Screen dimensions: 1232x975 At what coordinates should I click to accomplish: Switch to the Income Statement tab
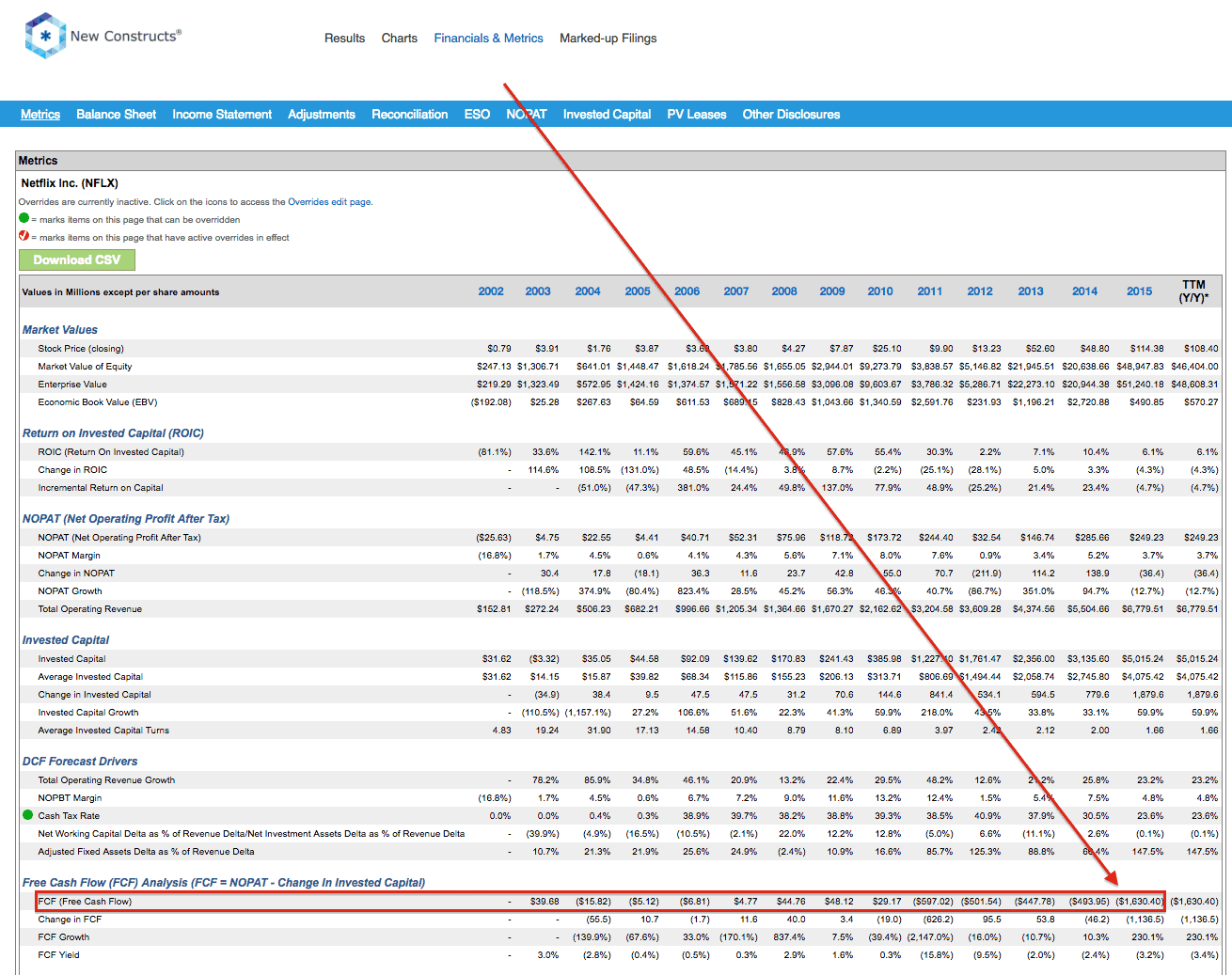(x=222, y=115)
